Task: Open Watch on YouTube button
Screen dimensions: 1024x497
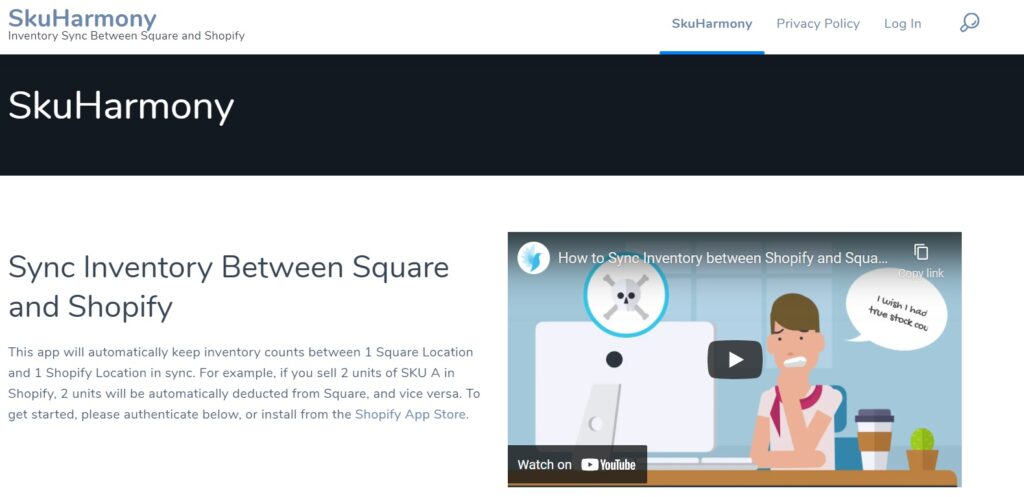Action: 577,464
